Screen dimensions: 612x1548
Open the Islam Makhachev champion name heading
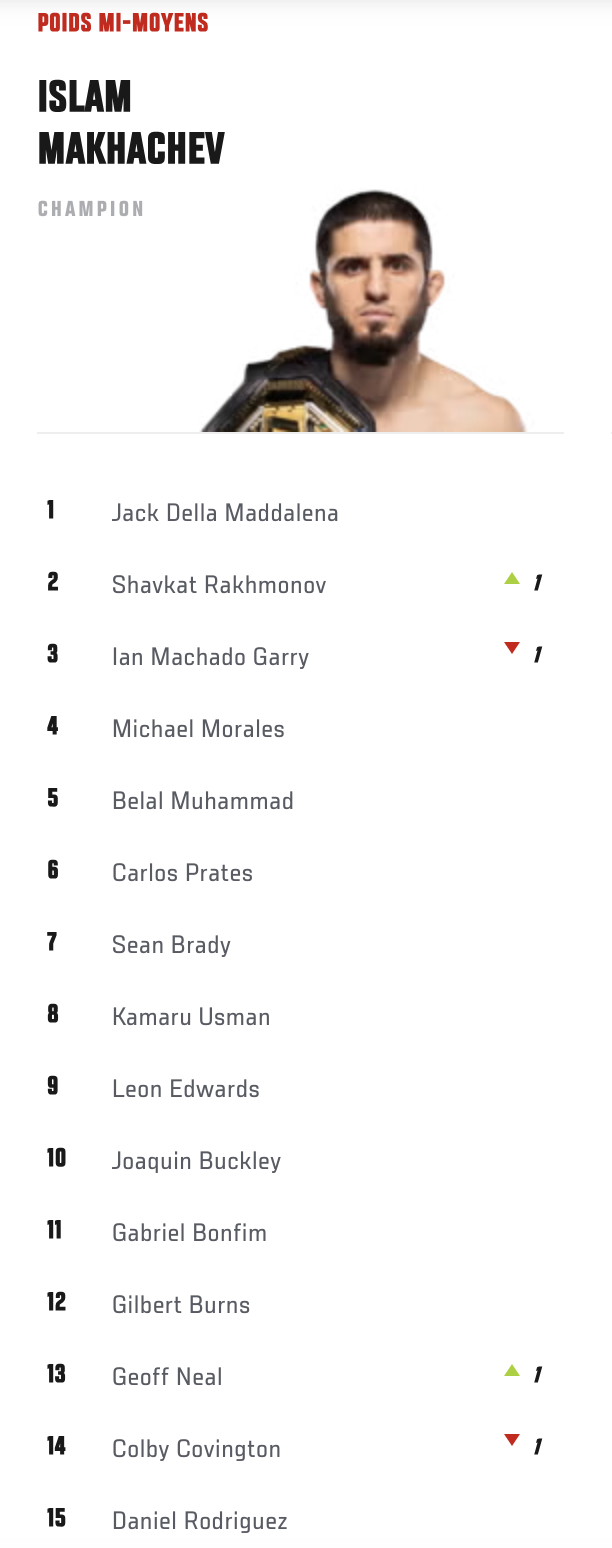(131, 124)
